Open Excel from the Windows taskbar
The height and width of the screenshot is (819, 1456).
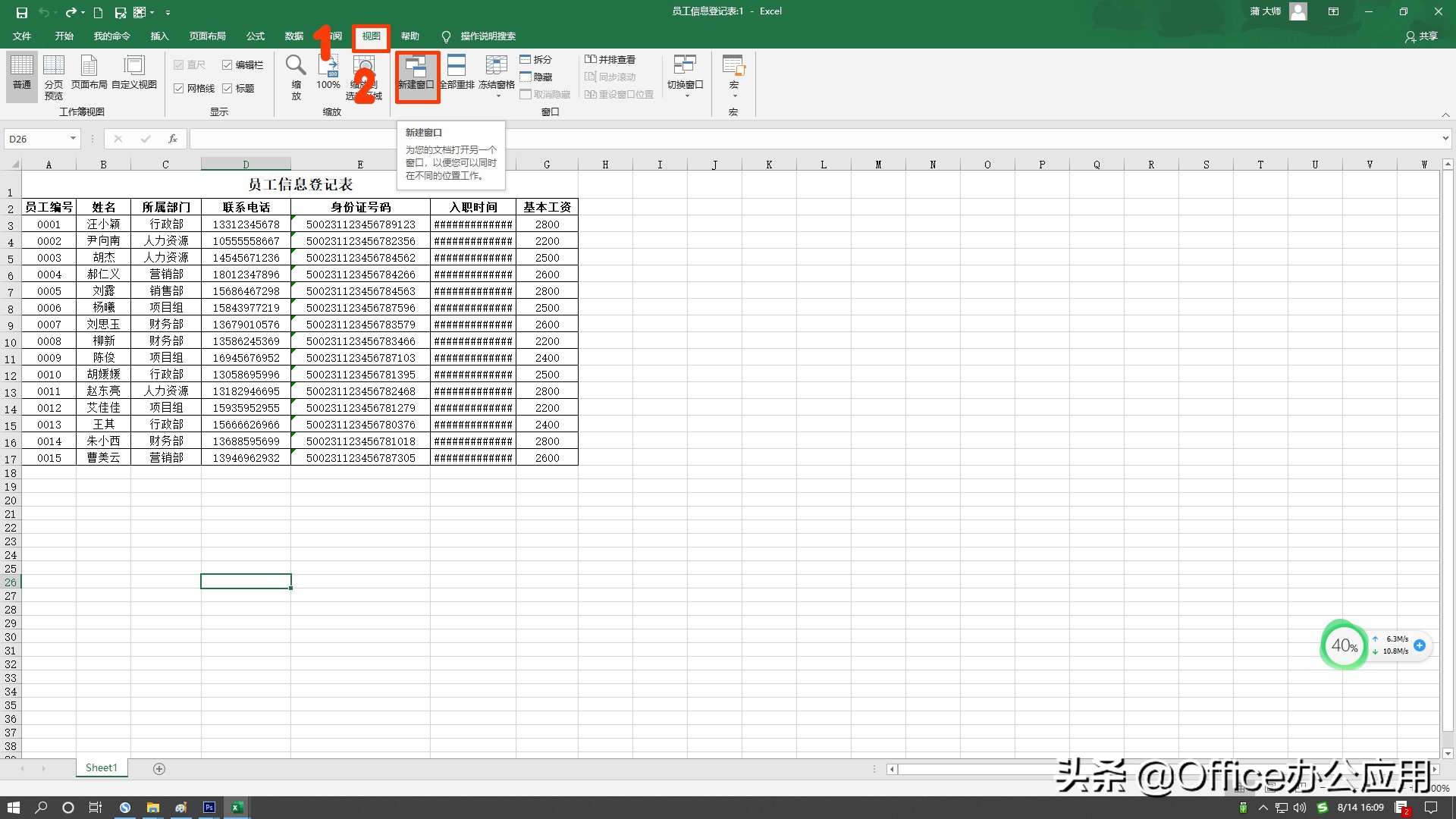(236, 808)
